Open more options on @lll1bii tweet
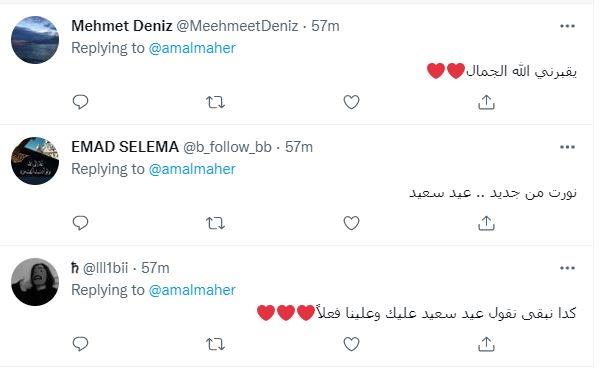The image size is (610, 368). 567,268
